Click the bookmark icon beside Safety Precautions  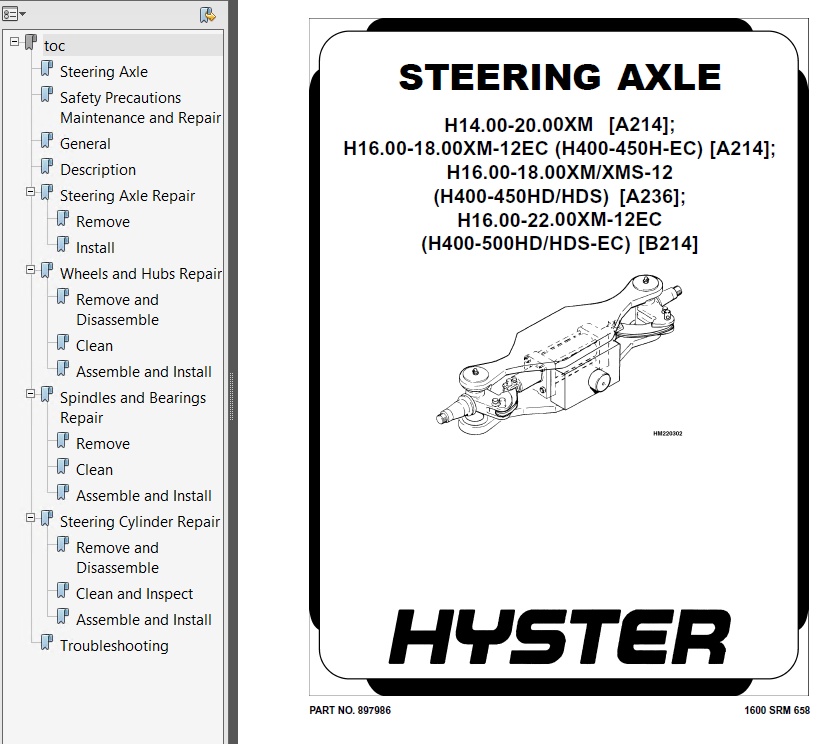[47, 94]
